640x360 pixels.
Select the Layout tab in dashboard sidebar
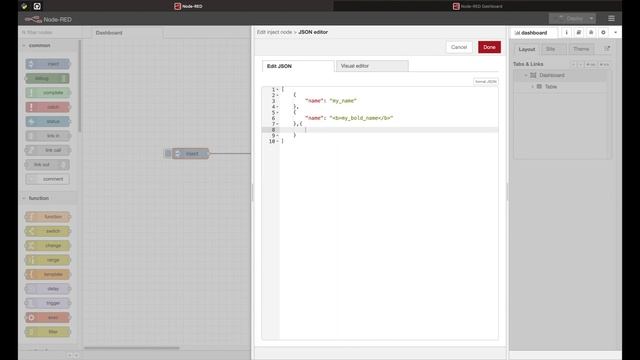527,49
